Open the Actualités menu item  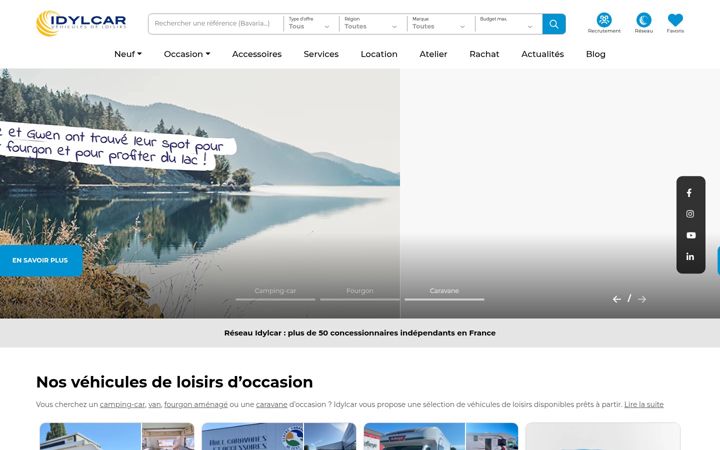click(x=542, y=54)
